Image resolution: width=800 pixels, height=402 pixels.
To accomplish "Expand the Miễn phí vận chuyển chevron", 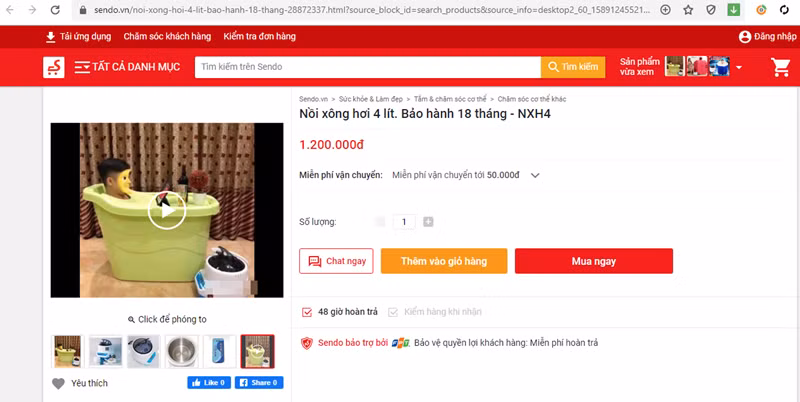I will click(x=535, y=175).
